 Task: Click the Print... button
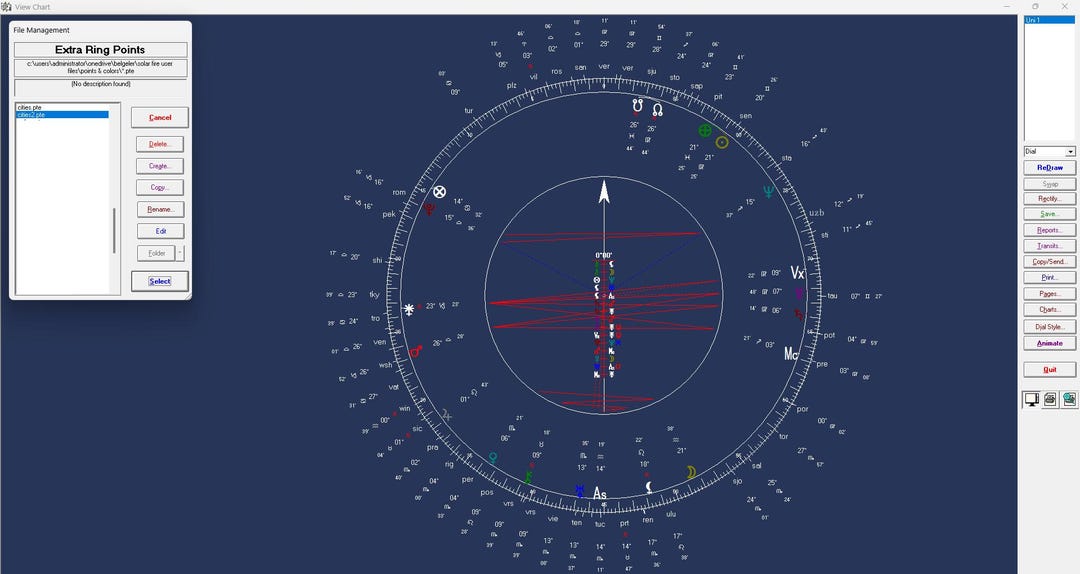coord(1050,278)
